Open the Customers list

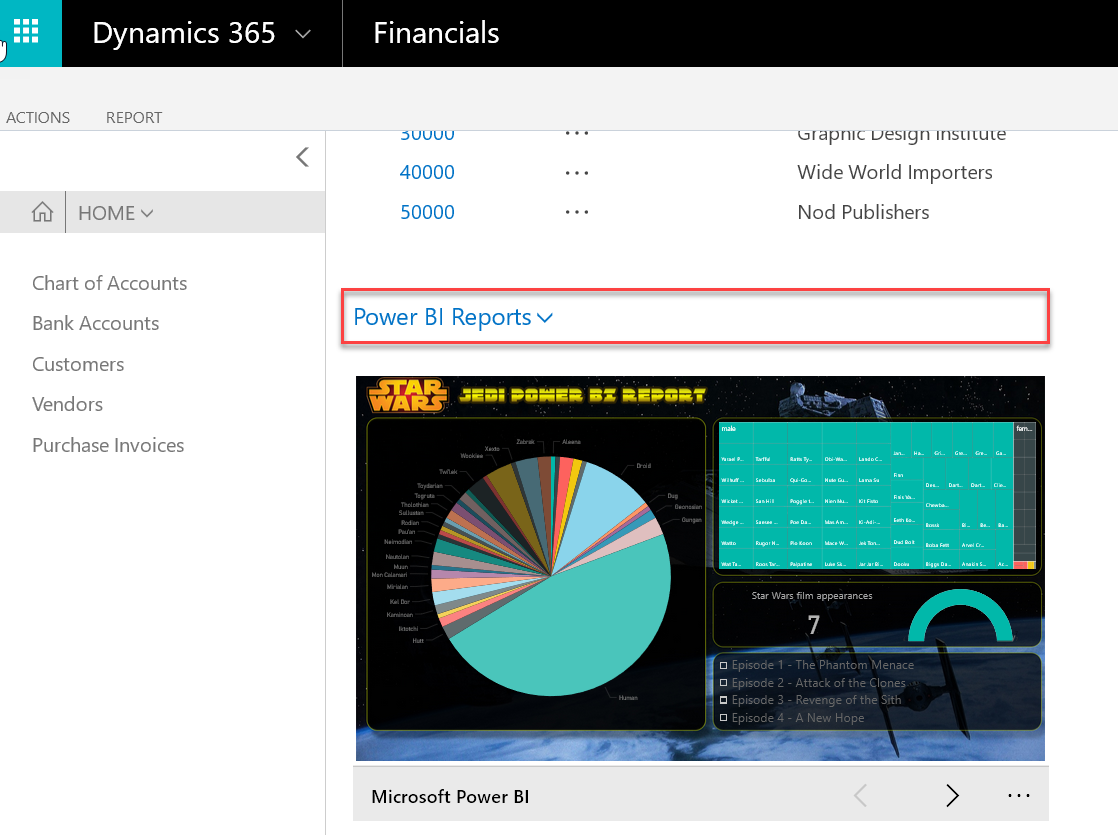(78, 364)
